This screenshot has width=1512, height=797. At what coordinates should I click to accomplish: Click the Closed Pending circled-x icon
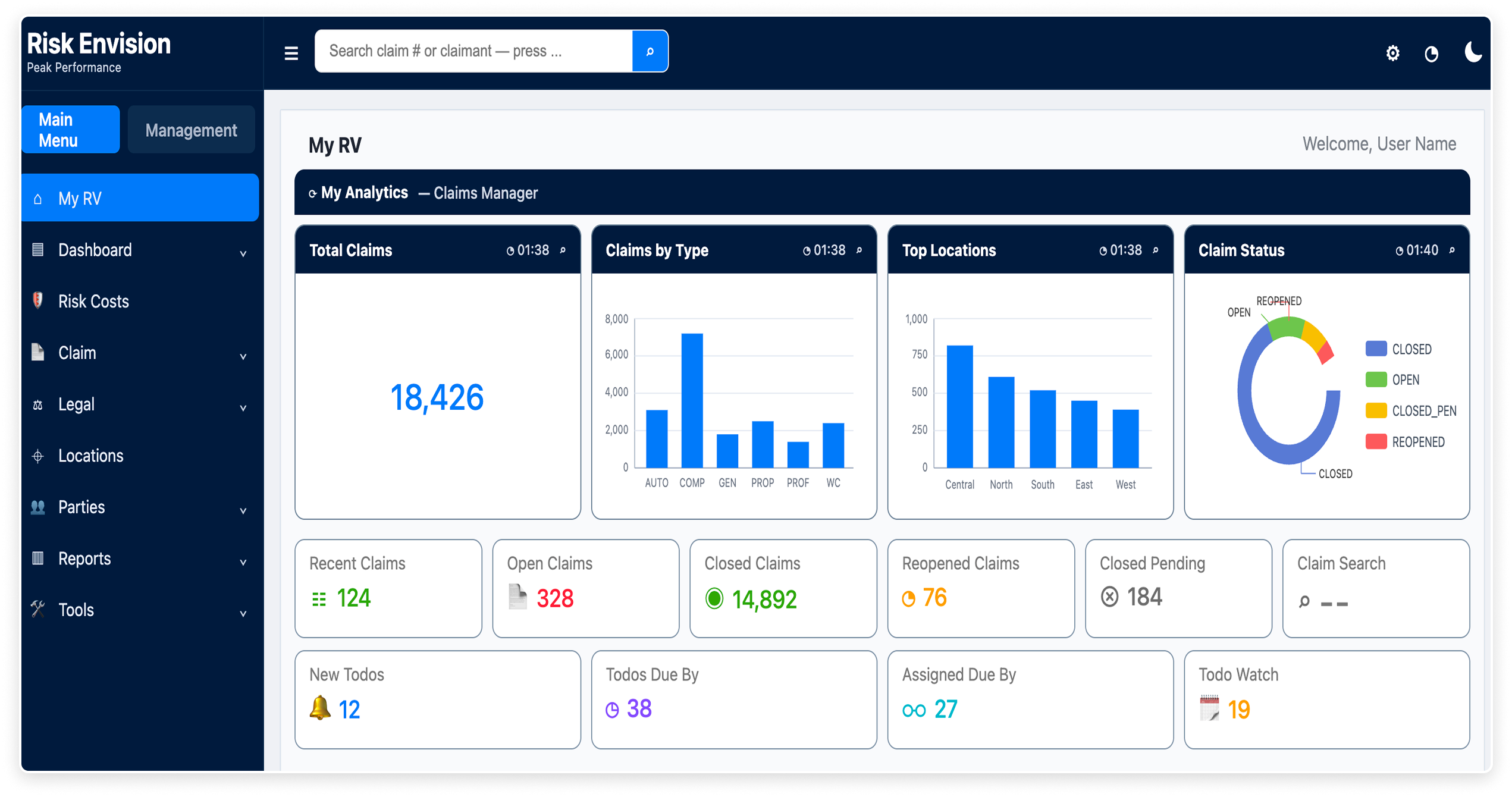(x=1109, y=597)
